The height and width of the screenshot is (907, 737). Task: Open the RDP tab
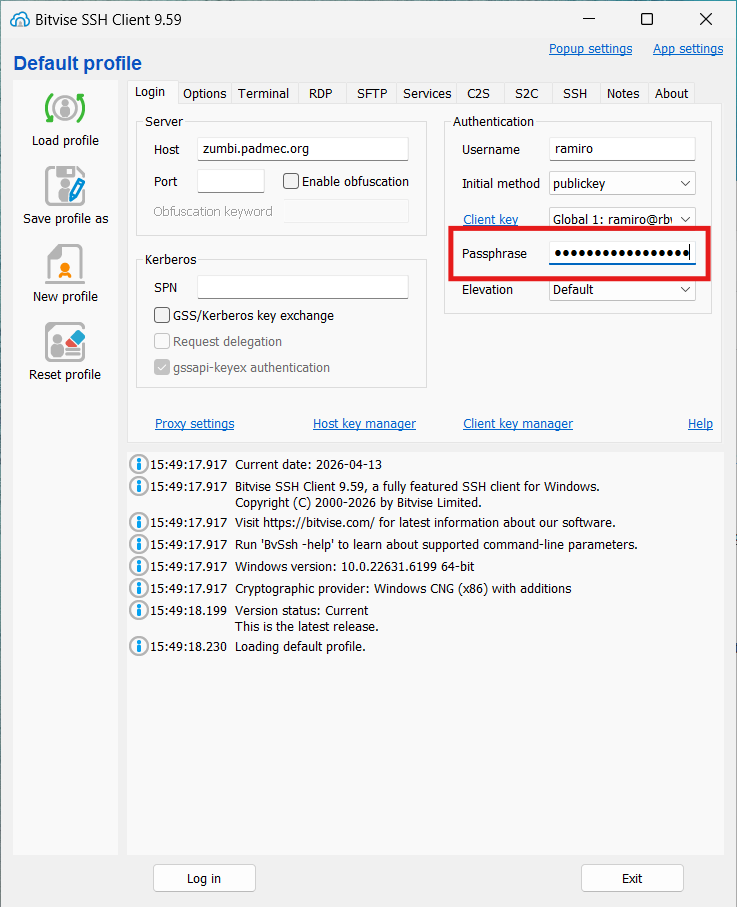(320, 93)
